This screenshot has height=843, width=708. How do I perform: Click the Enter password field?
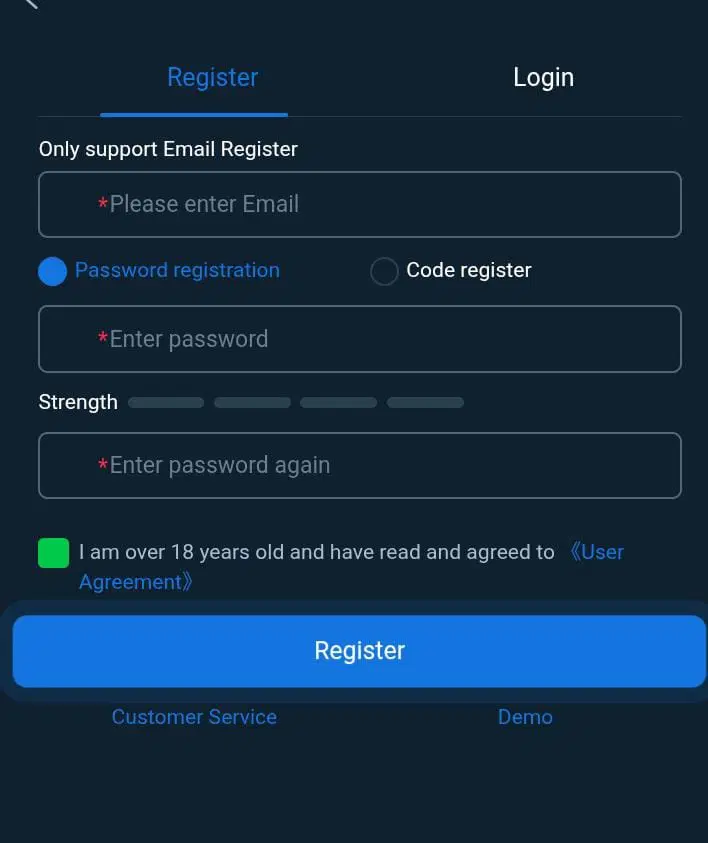tap(360, 339)
